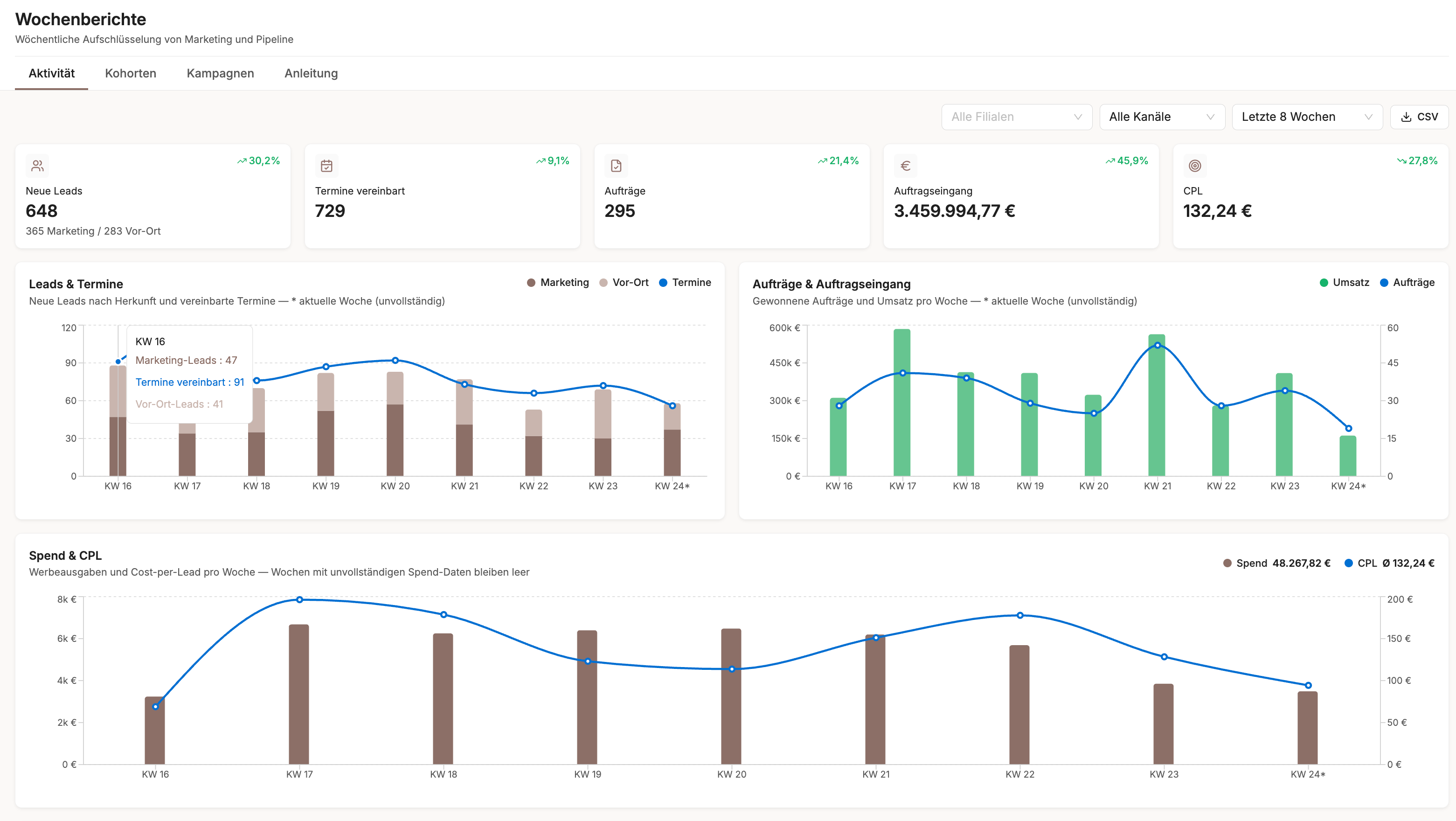Screen dimensions: 1456x821
Task: Export data with the CSV button
Action: coord(1419,117)
